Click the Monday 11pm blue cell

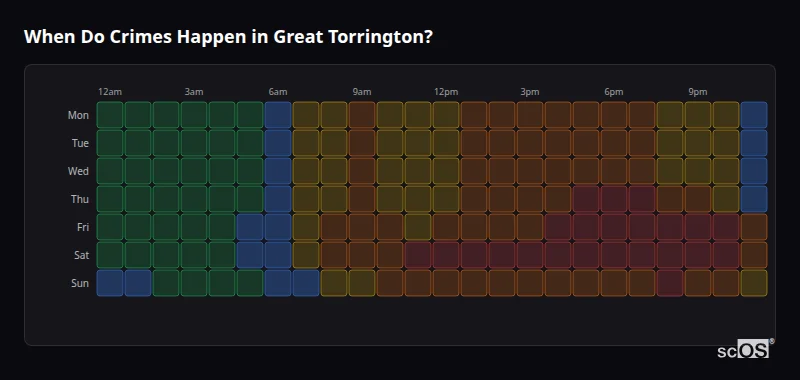754,115
